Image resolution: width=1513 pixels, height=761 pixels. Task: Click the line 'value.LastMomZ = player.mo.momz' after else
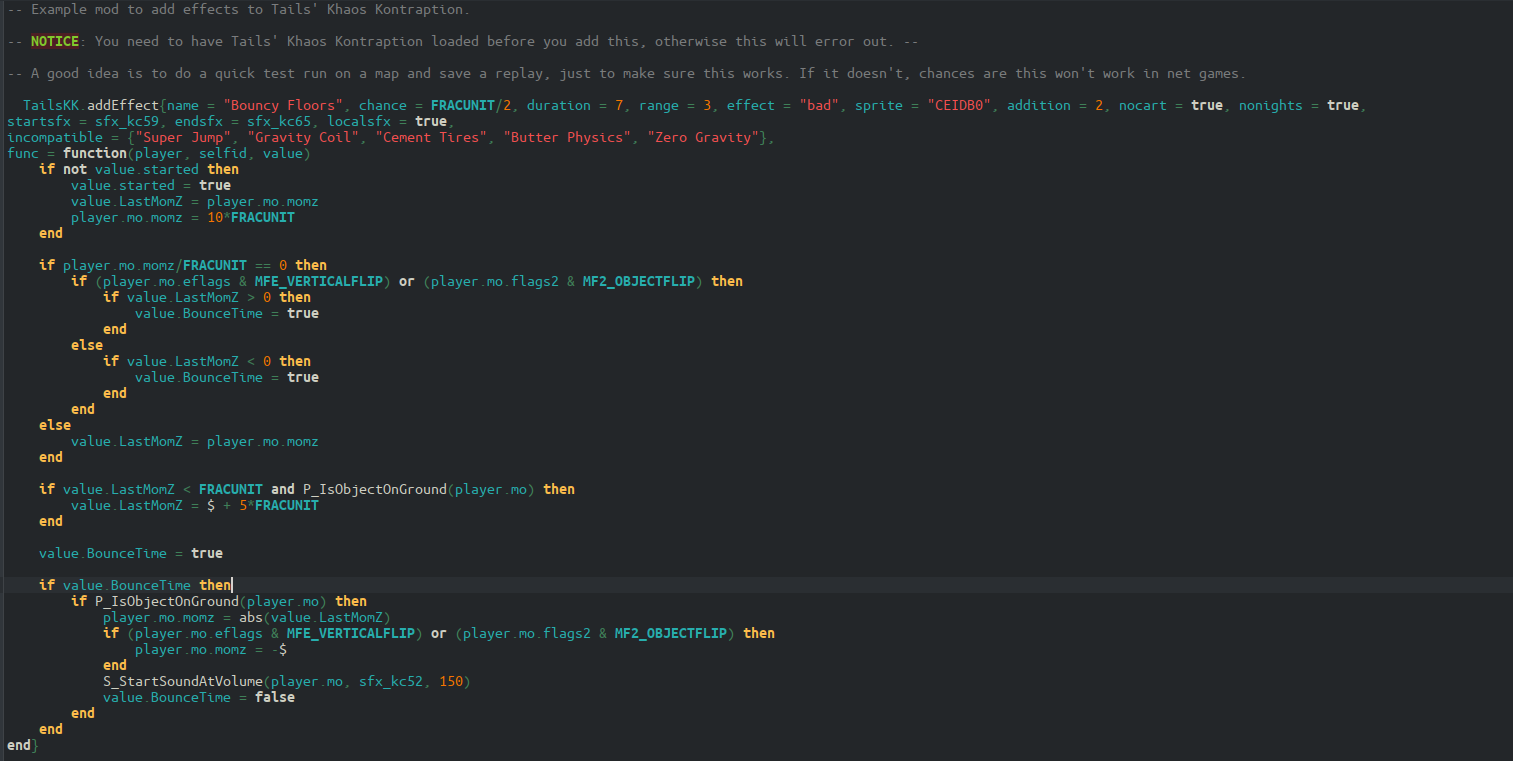pos(194,441)
